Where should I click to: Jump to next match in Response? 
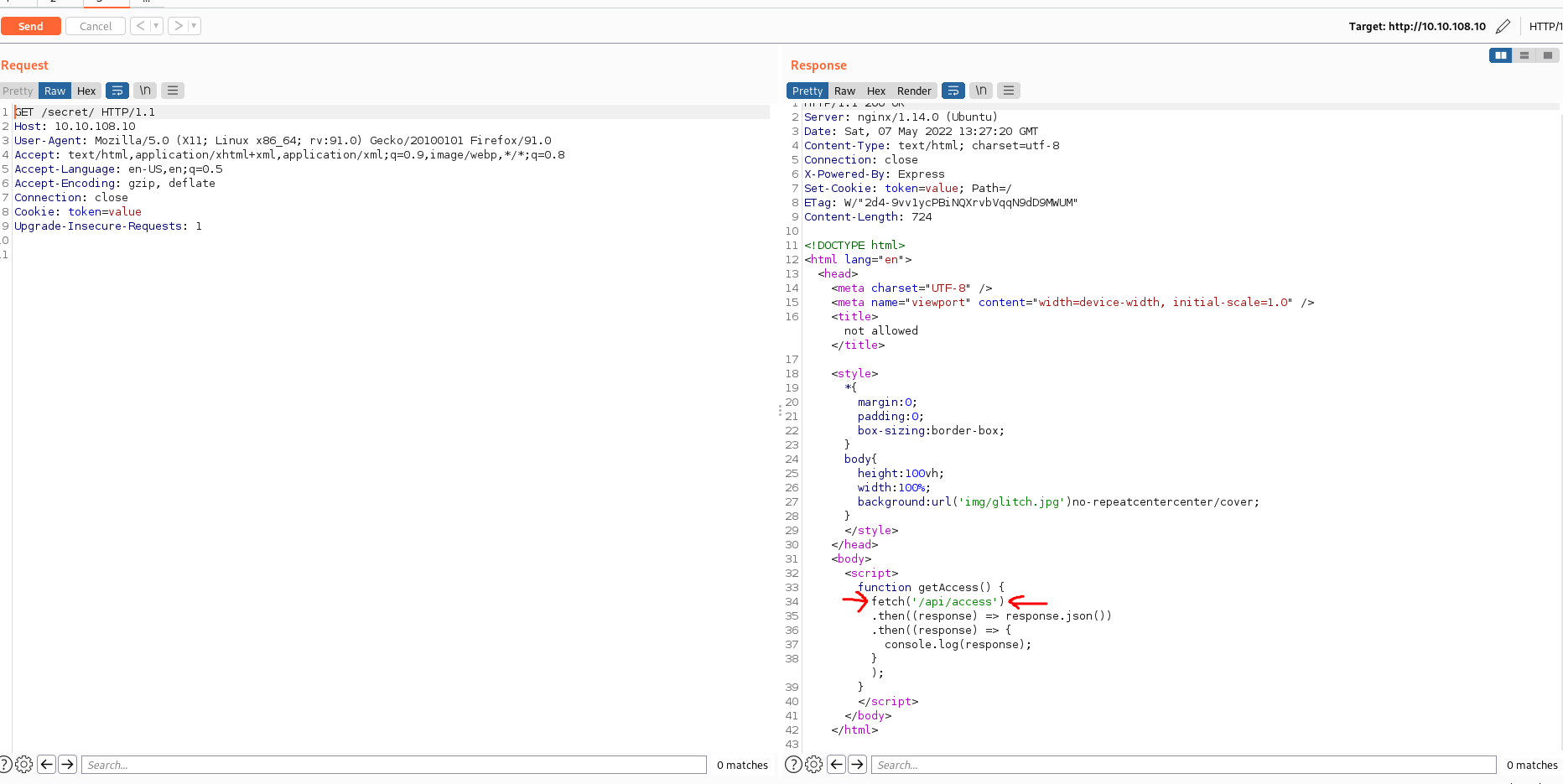click(857, 765)
